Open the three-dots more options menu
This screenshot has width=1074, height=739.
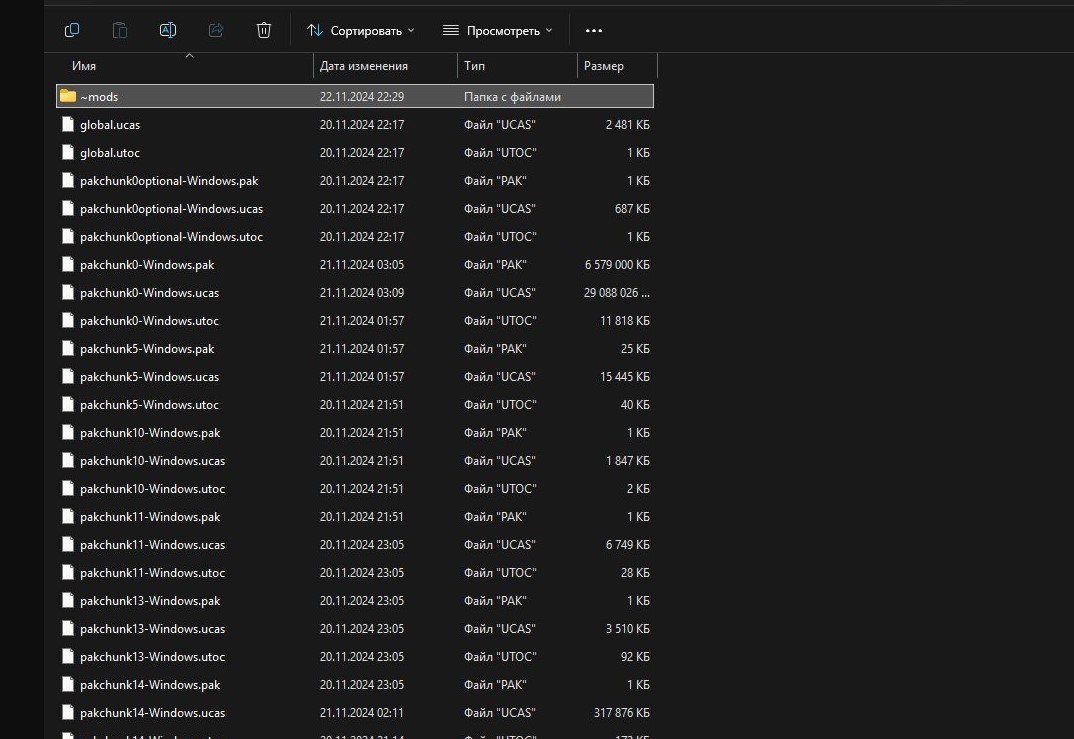(x=594, y=30)
